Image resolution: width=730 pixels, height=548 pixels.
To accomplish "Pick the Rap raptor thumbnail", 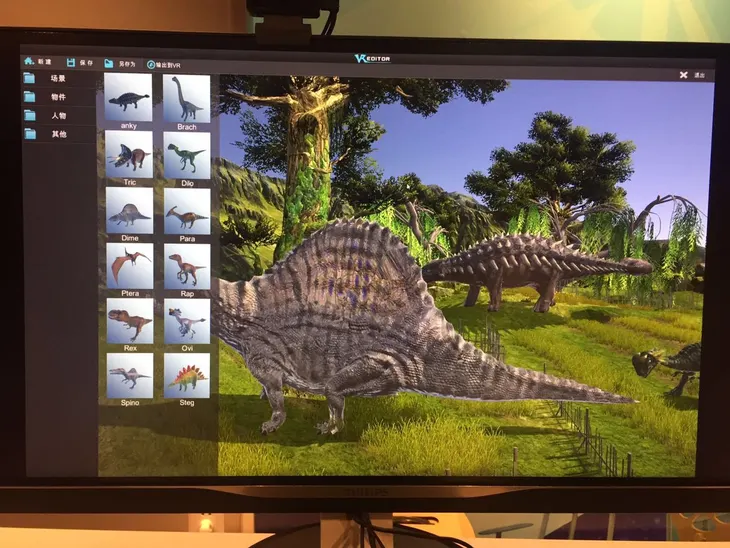I will (186, 266).
